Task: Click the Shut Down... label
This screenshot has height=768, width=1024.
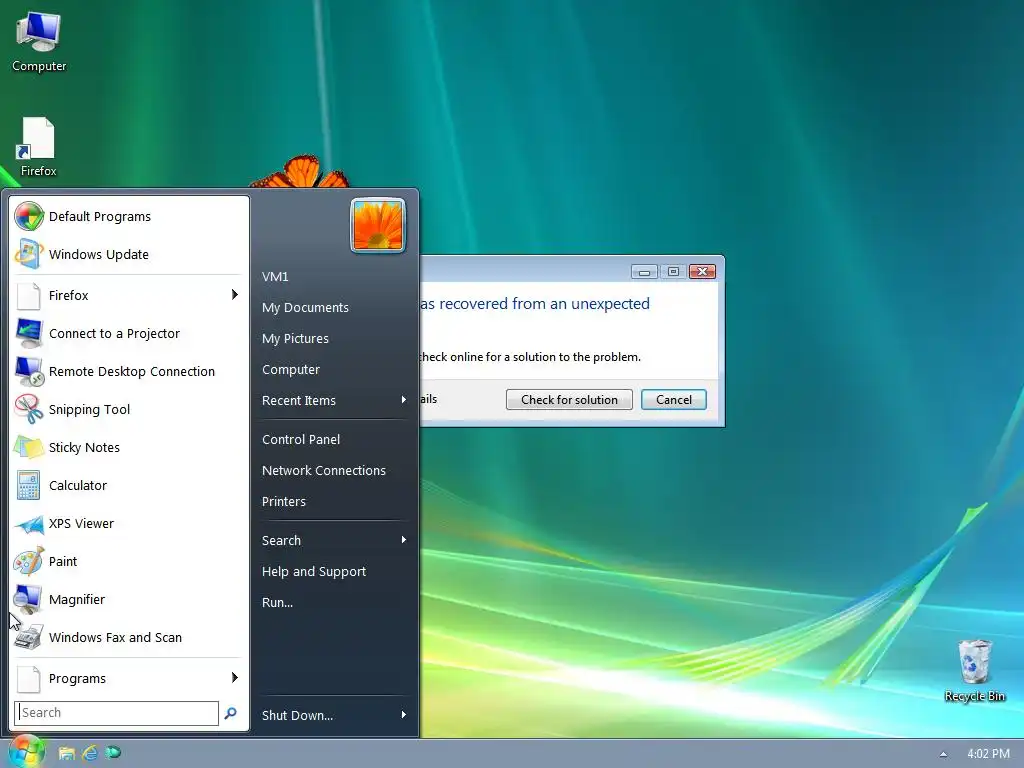Action: pos(297,715)
